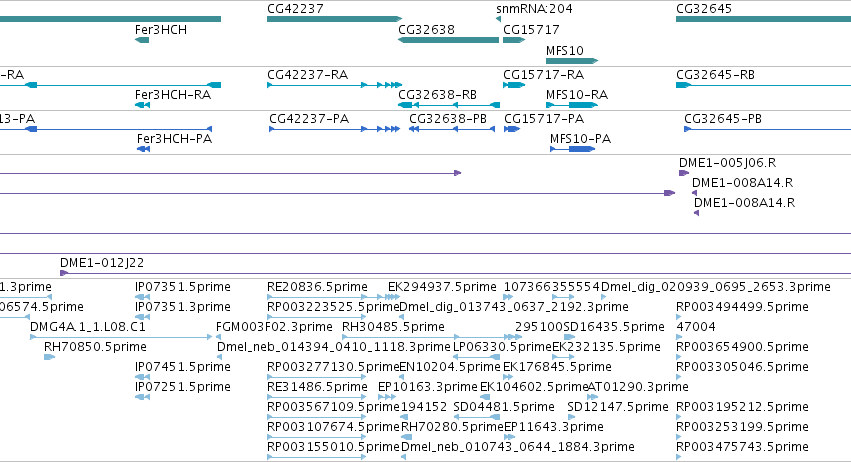Select the EP10163.3prime EST label
Viewport: 851px width, 462px height.
pos(428,387)
